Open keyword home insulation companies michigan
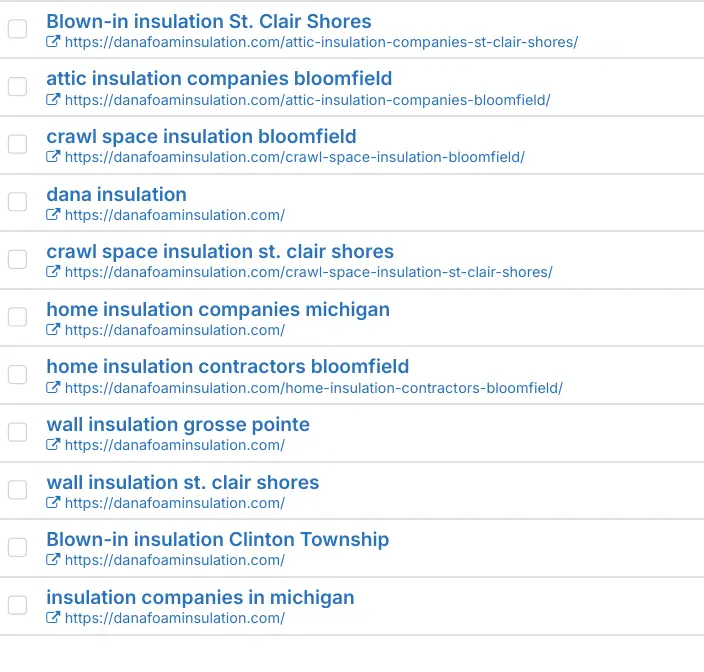Viewport: 704px width, 672px height. click(x=218, y=310)
